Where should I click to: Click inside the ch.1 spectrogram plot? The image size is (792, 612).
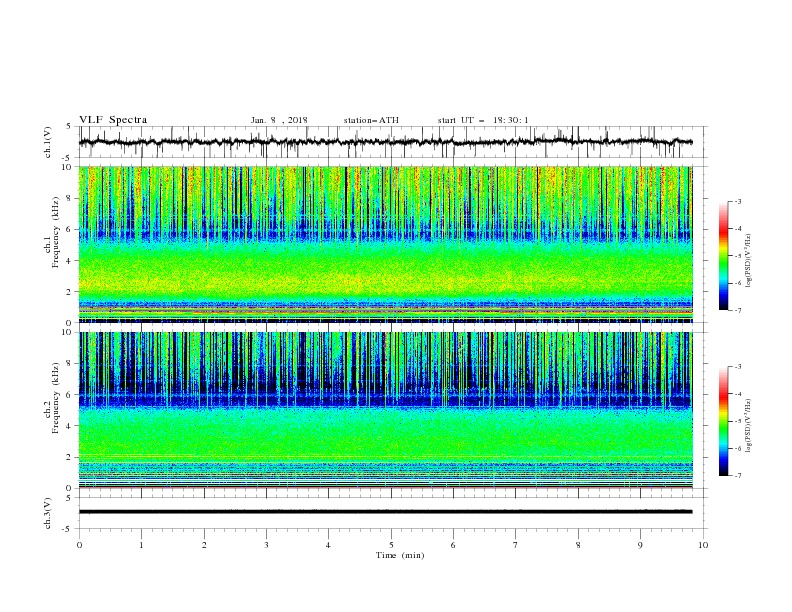click(385, 244)
